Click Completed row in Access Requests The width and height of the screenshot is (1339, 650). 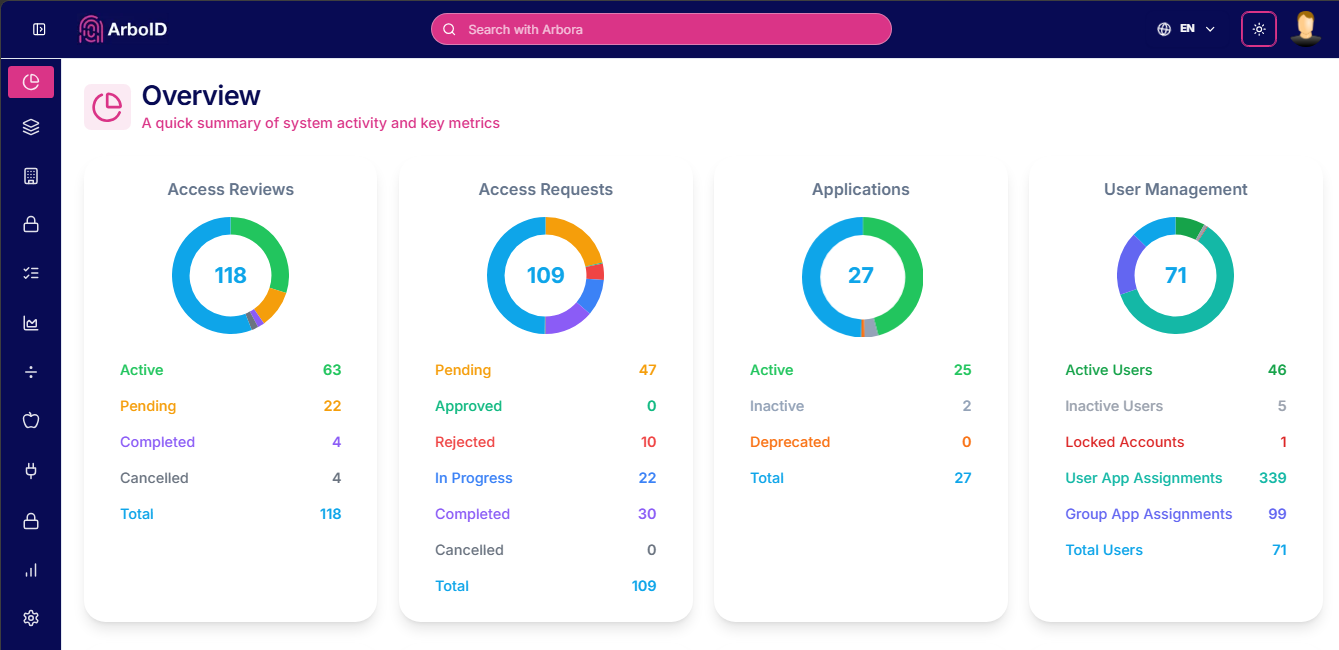(x=546, y=514)
